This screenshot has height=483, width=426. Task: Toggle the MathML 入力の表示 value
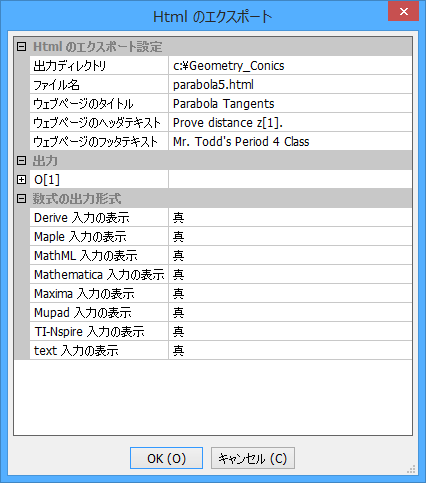pos(290,256)
